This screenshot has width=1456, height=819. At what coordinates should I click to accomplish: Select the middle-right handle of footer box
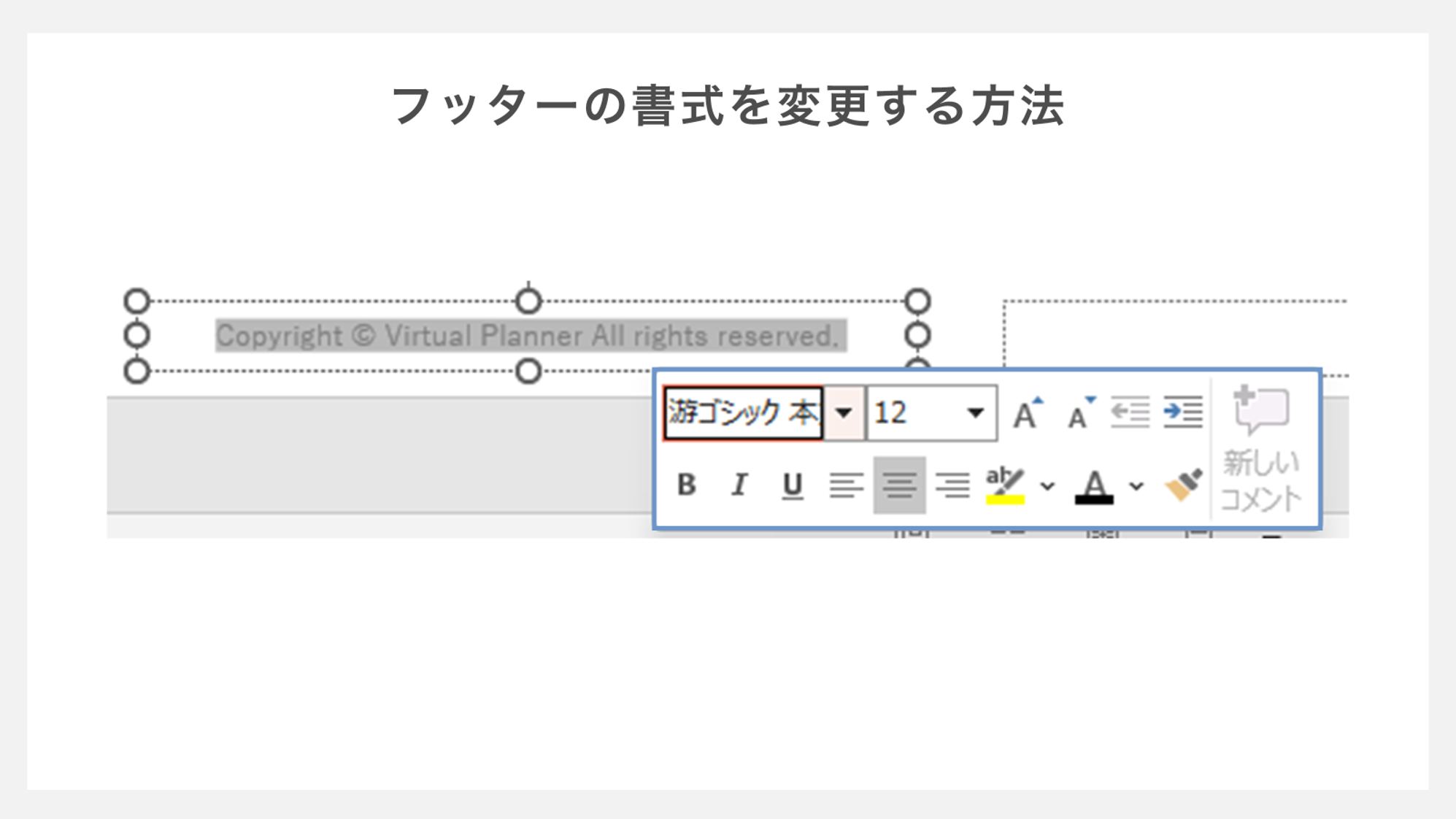917,335
